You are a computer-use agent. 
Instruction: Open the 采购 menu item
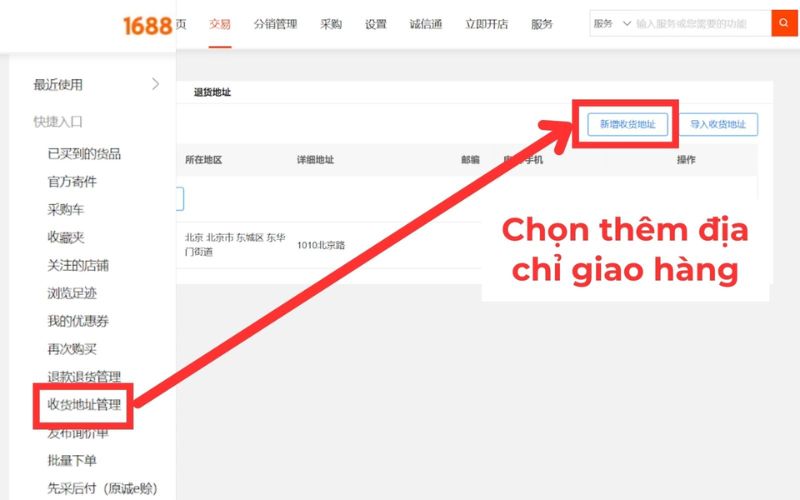[331, 24]
